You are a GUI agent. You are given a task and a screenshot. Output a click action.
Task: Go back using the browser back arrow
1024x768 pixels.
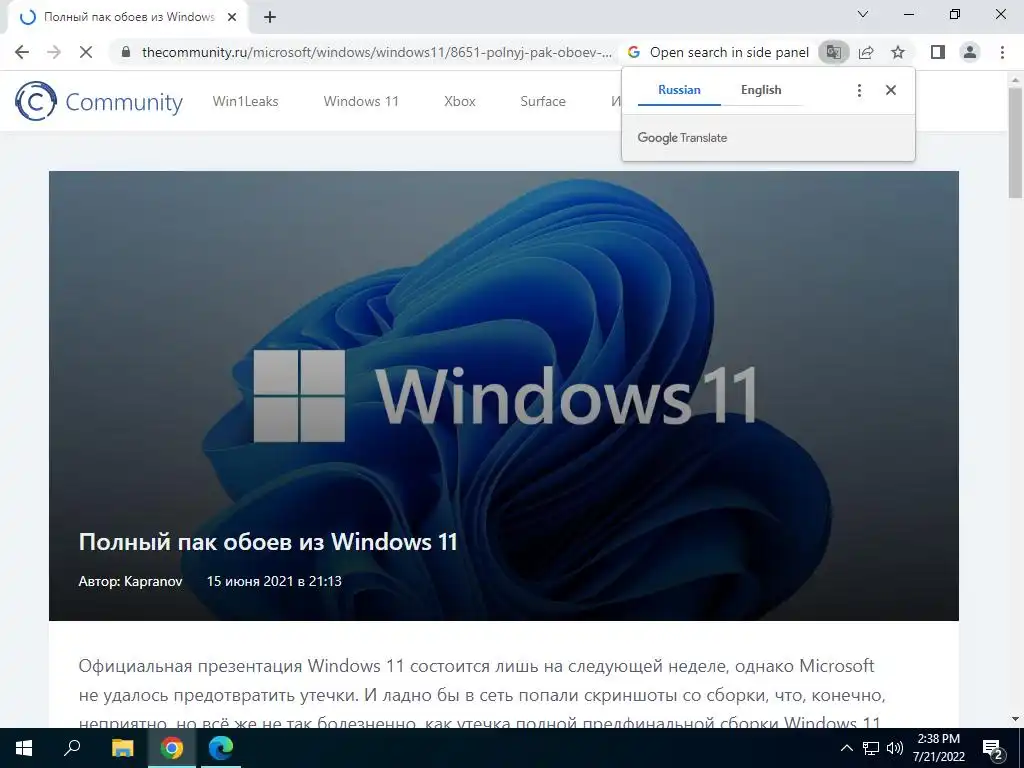pos(22,52)
